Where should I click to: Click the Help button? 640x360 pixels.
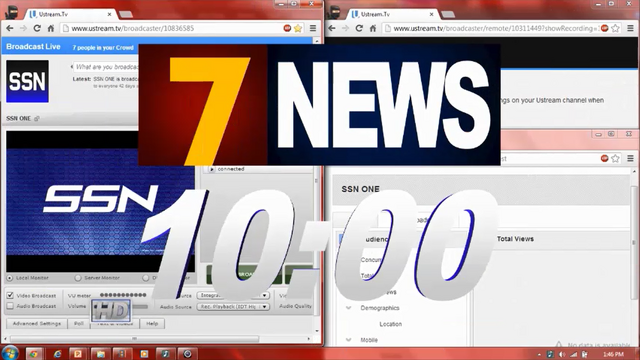click(152, 324)
